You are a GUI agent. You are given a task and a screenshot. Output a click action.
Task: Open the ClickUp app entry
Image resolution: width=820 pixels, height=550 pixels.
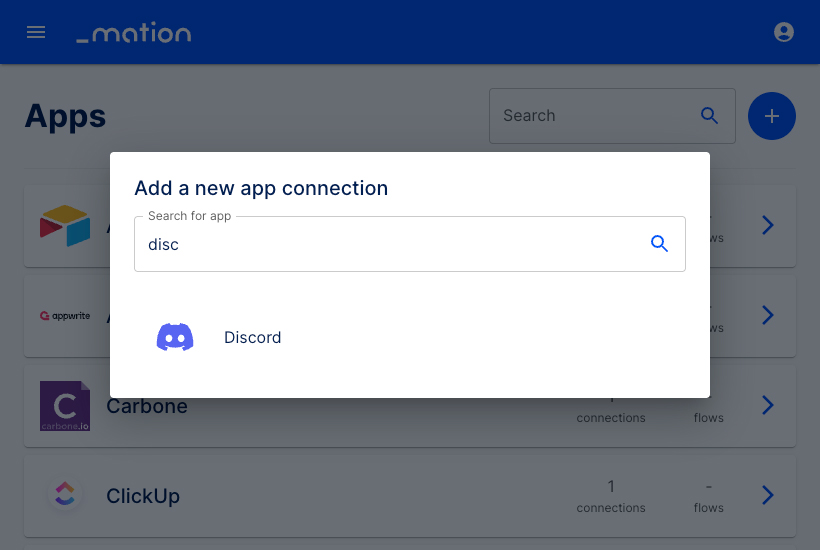coord(409,496)
